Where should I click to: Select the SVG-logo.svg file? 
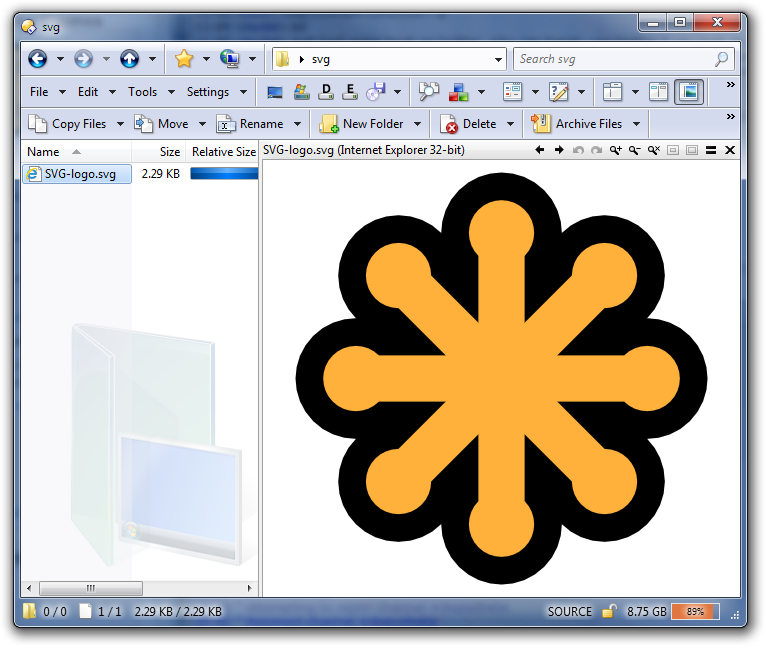[77, 174]
